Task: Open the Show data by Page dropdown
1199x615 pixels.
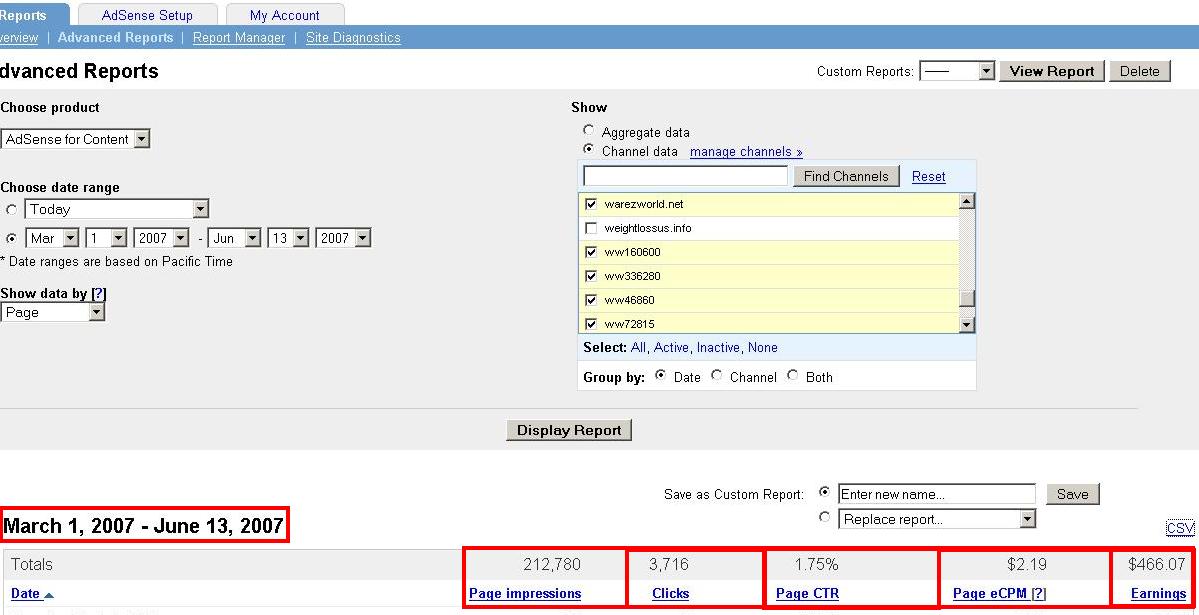Action: pyautogui.click(x=53, y=312)
